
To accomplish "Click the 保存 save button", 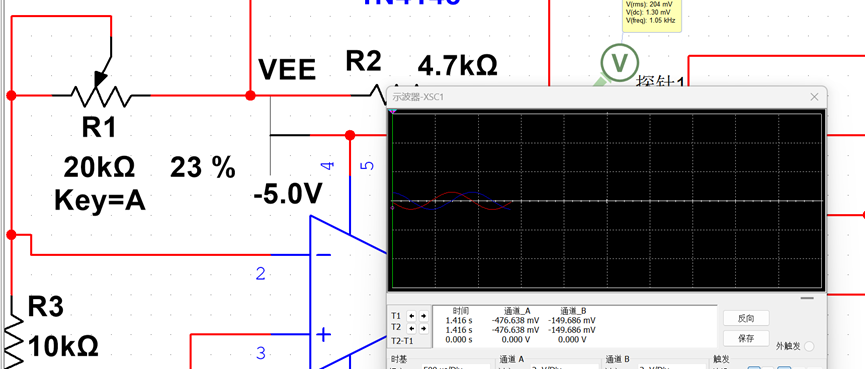I will point(746,338).
